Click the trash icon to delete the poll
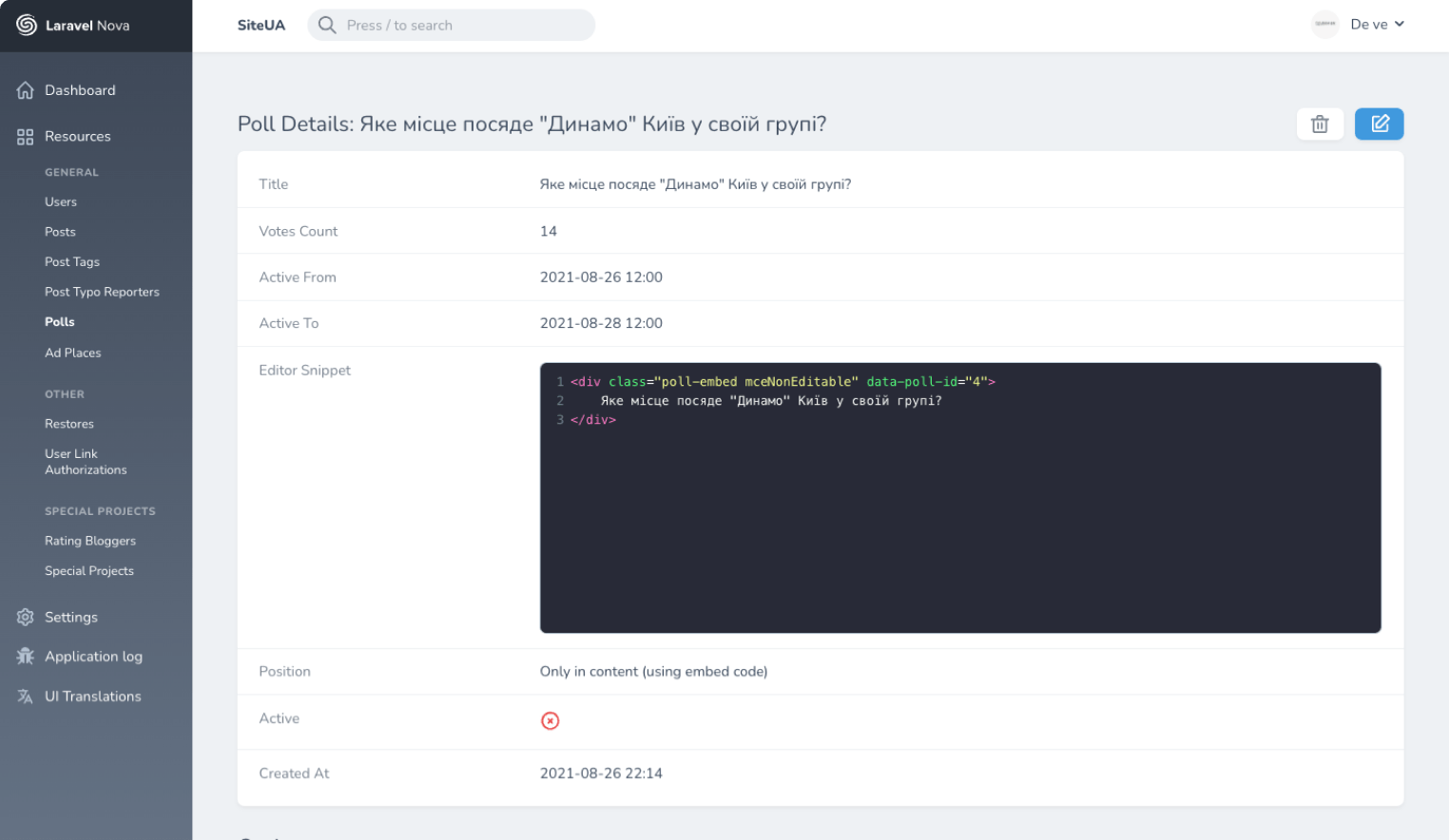This screenshot has width=1449, height=840. tap(1320, 124)
